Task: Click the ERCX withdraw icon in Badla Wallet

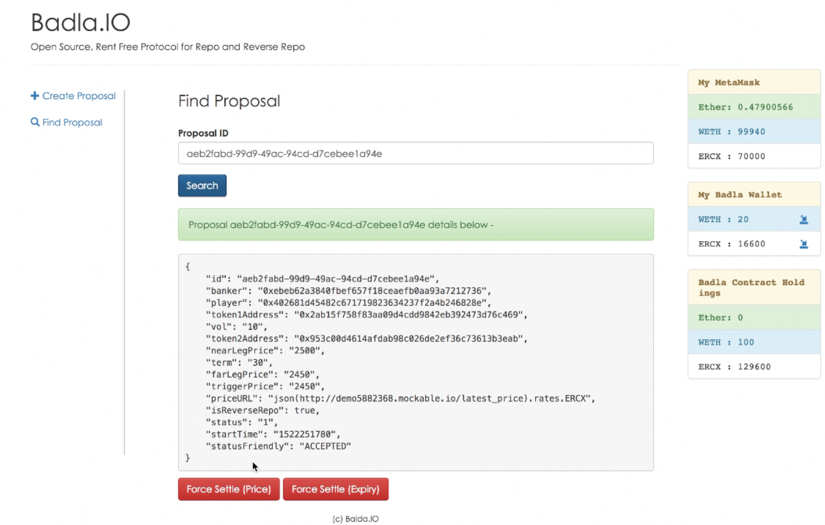Action: [803, 244]
